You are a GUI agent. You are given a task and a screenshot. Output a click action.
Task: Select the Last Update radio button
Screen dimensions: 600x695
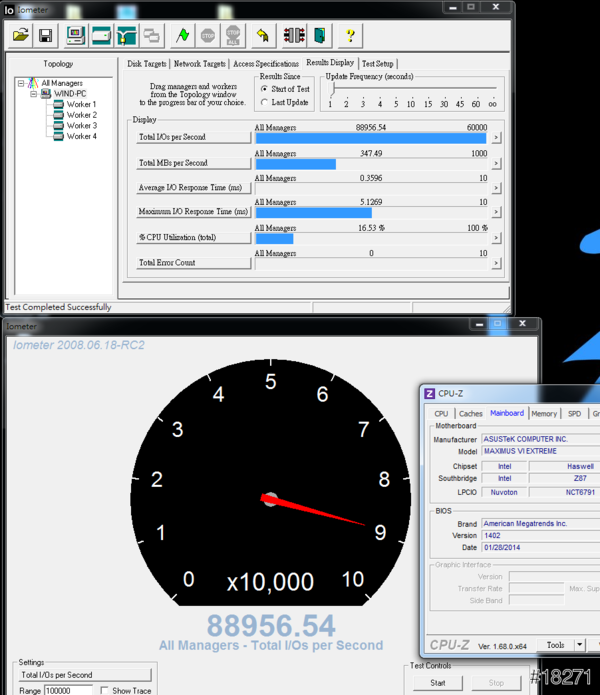[x=264, y=102]
